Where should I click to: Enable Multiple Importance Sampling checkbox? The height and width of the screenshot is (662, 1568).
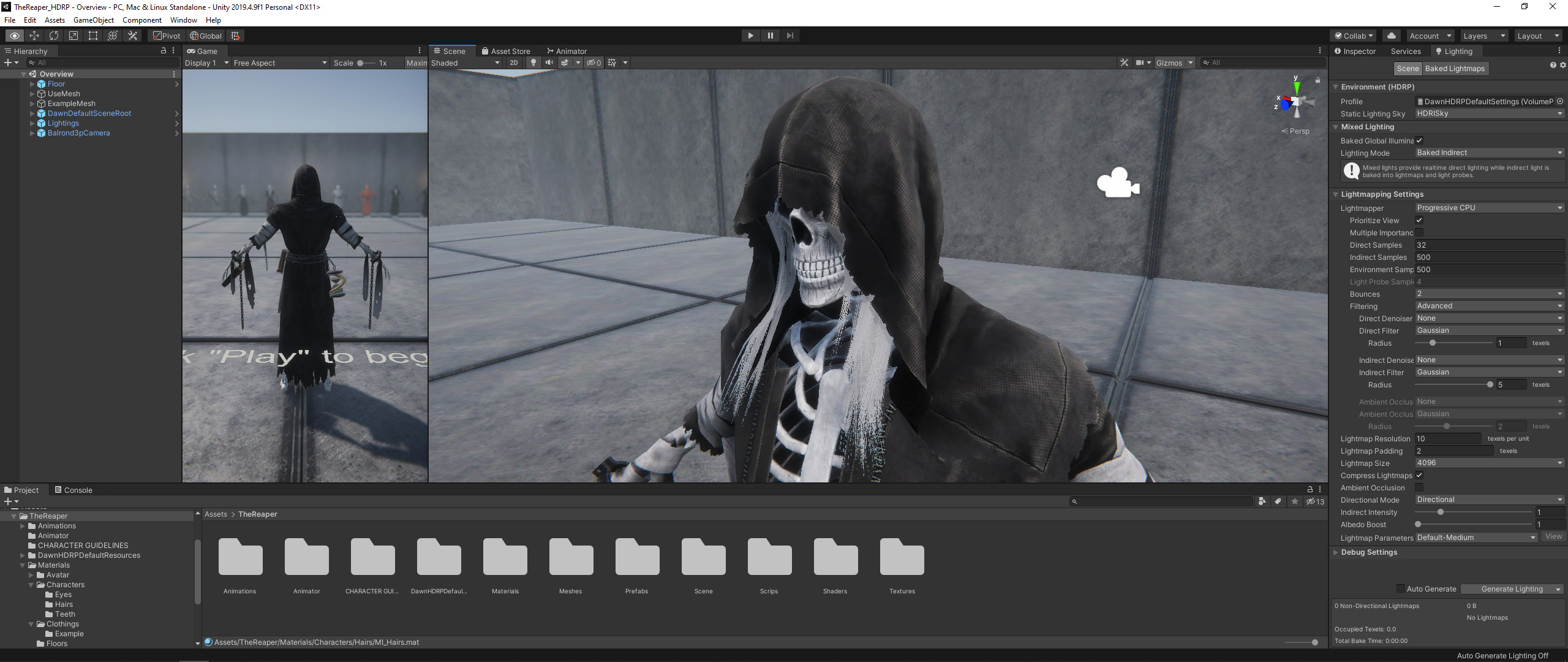1419,232
